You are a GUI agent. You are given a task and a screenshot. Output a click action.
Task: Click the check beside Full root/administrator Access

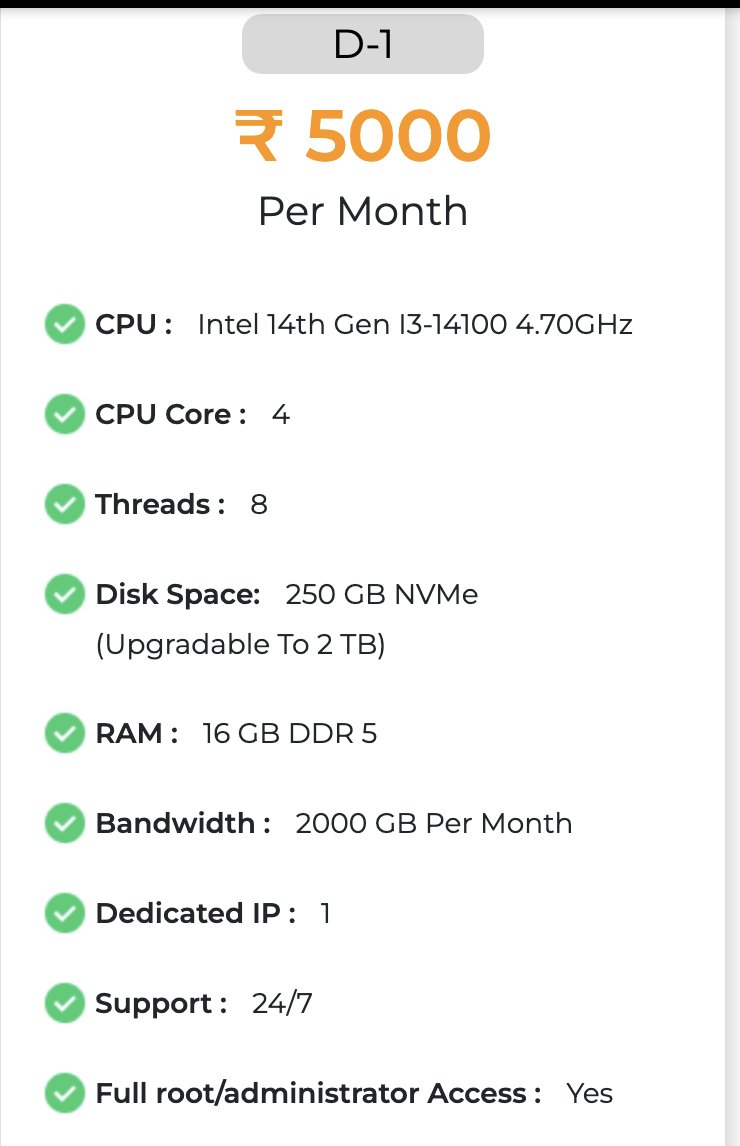coord(65,1094)
